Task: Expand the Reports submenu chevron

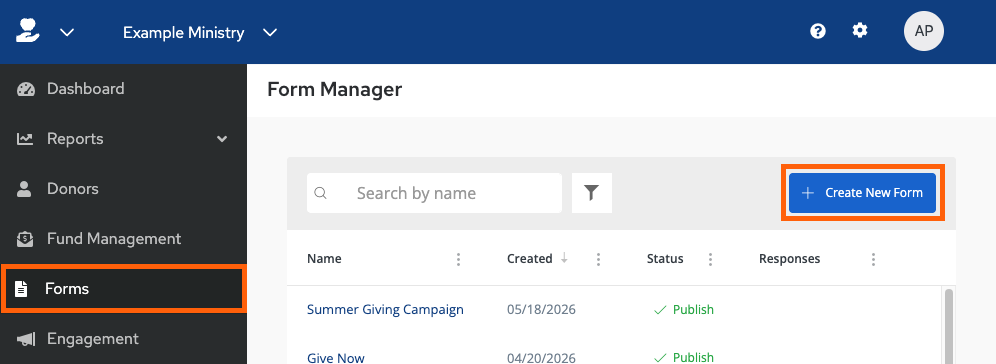Action: (x=222, y=138)
